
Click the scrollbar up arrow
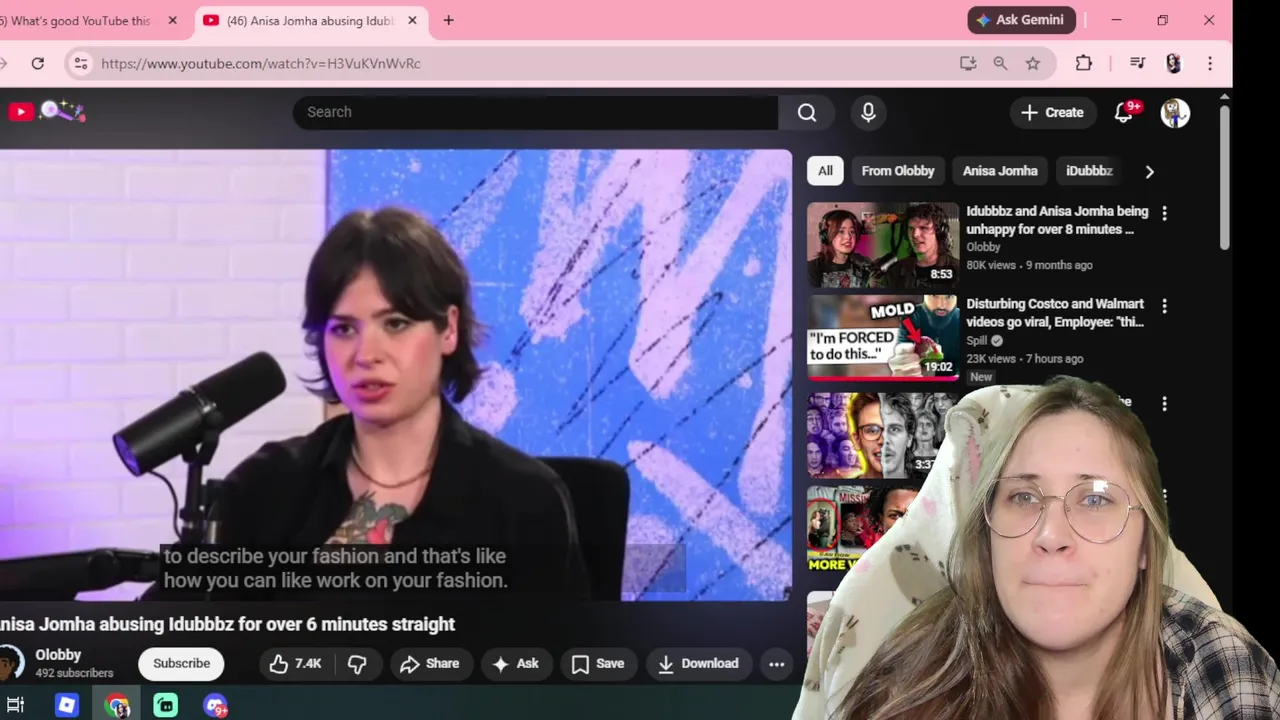[x=1225, y=96]
